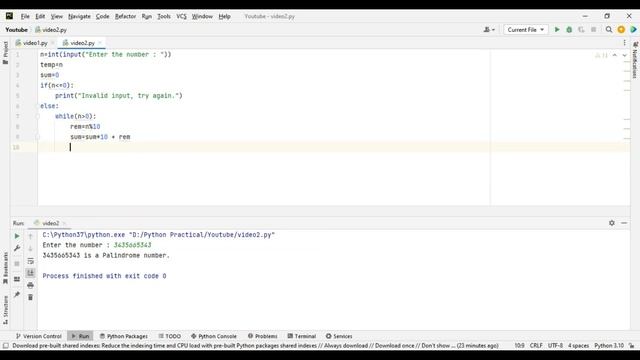Open the Terminal tool window

302,336
